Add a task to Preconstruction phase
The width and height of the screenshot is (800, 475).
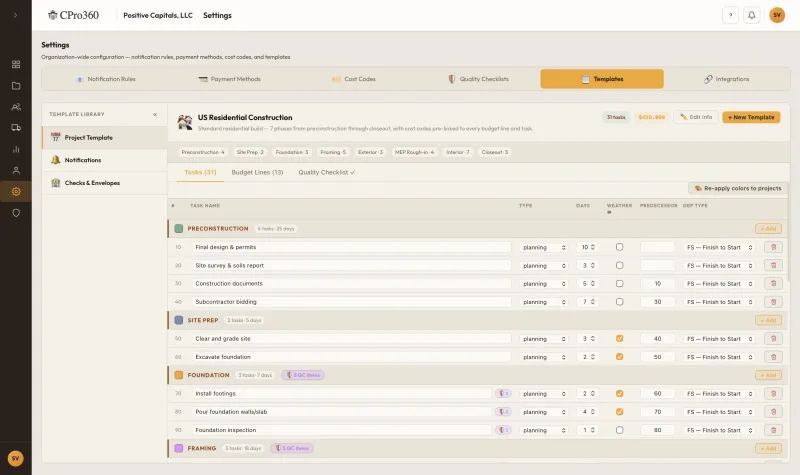[x=768, y=229]
